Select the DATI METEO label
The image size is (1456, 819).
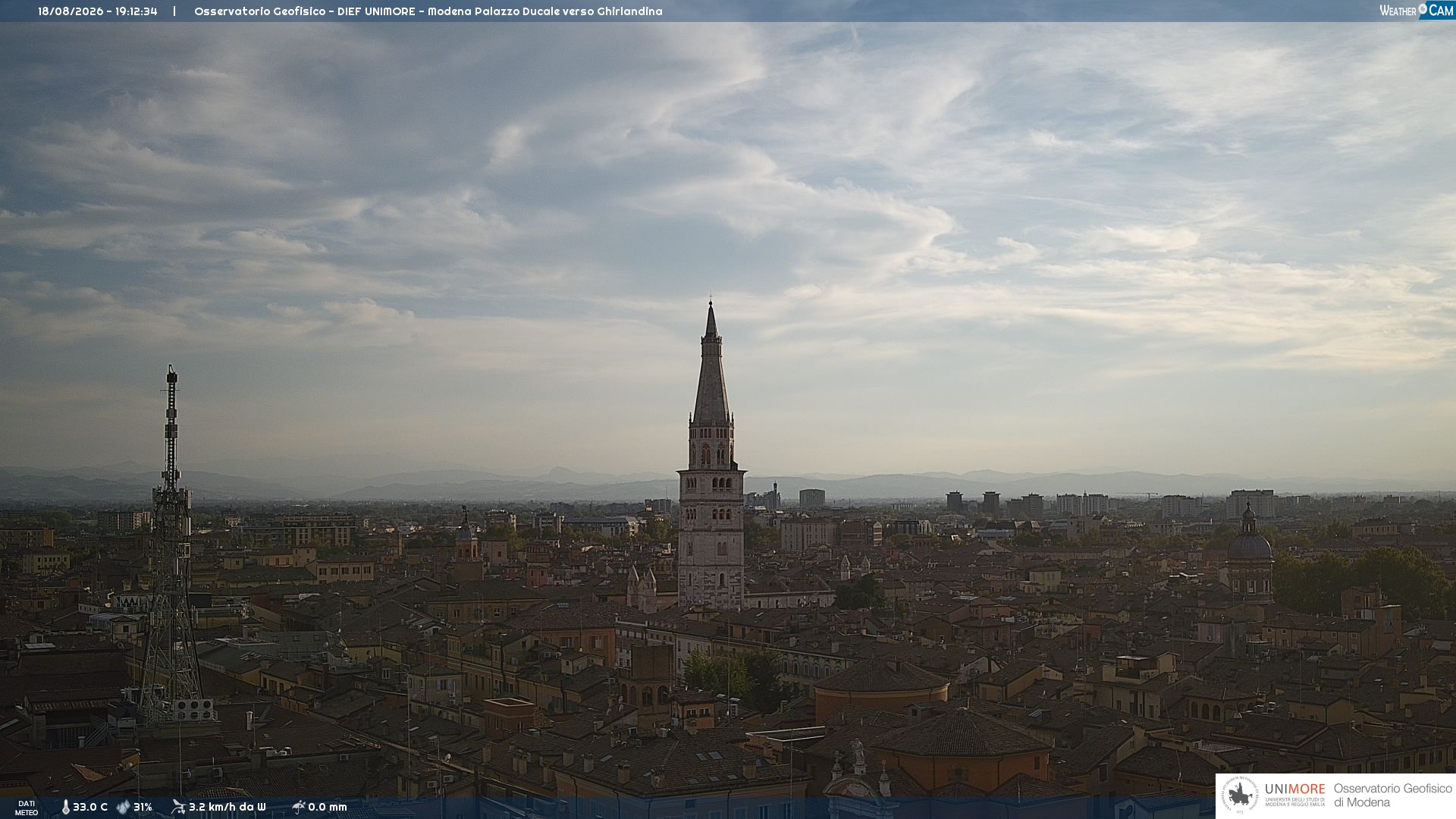(27, 808)
